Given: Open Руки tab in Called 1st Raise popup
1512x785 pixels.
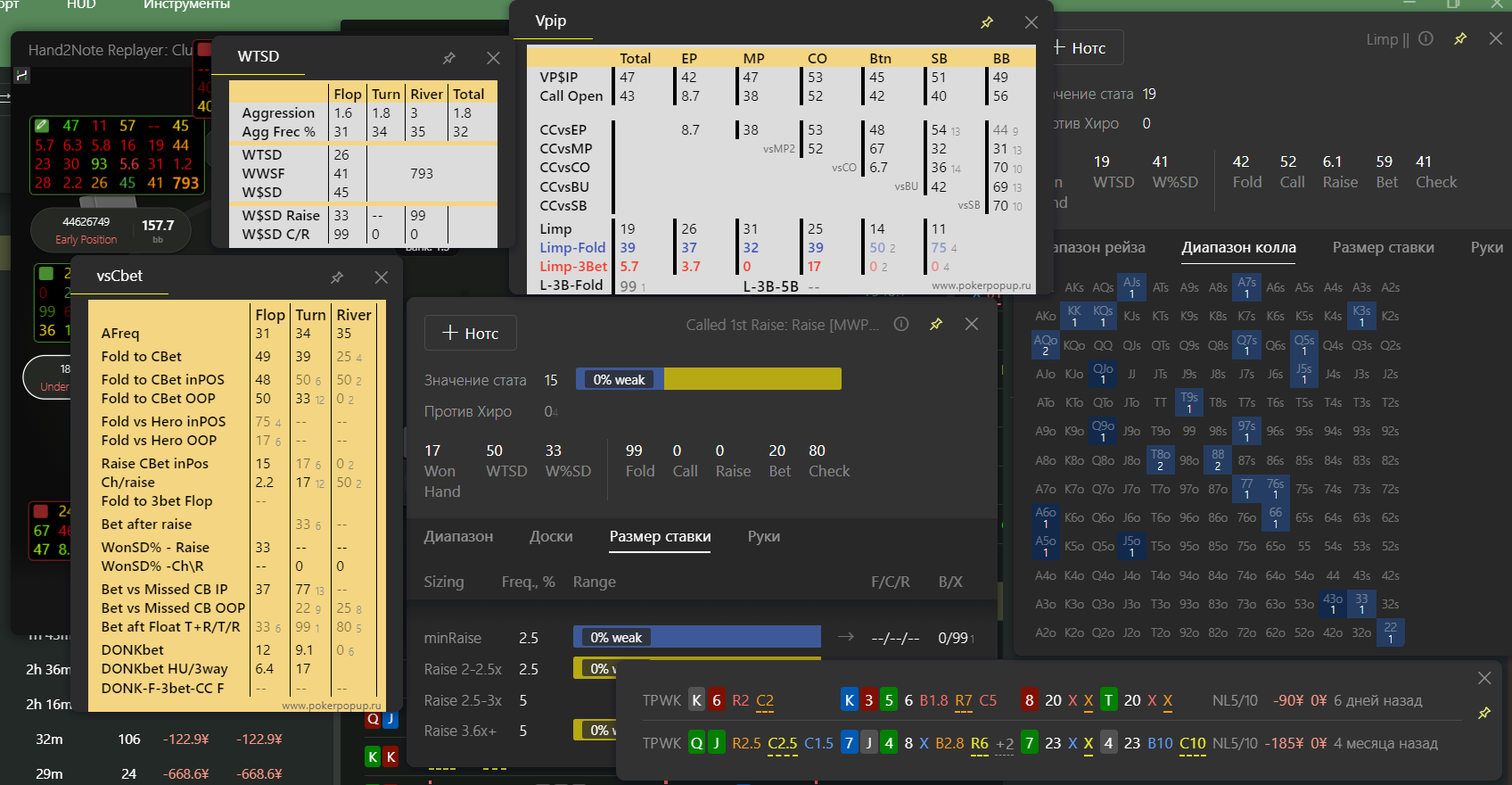Looking at the screenshot, I should [x=764, y=536].
